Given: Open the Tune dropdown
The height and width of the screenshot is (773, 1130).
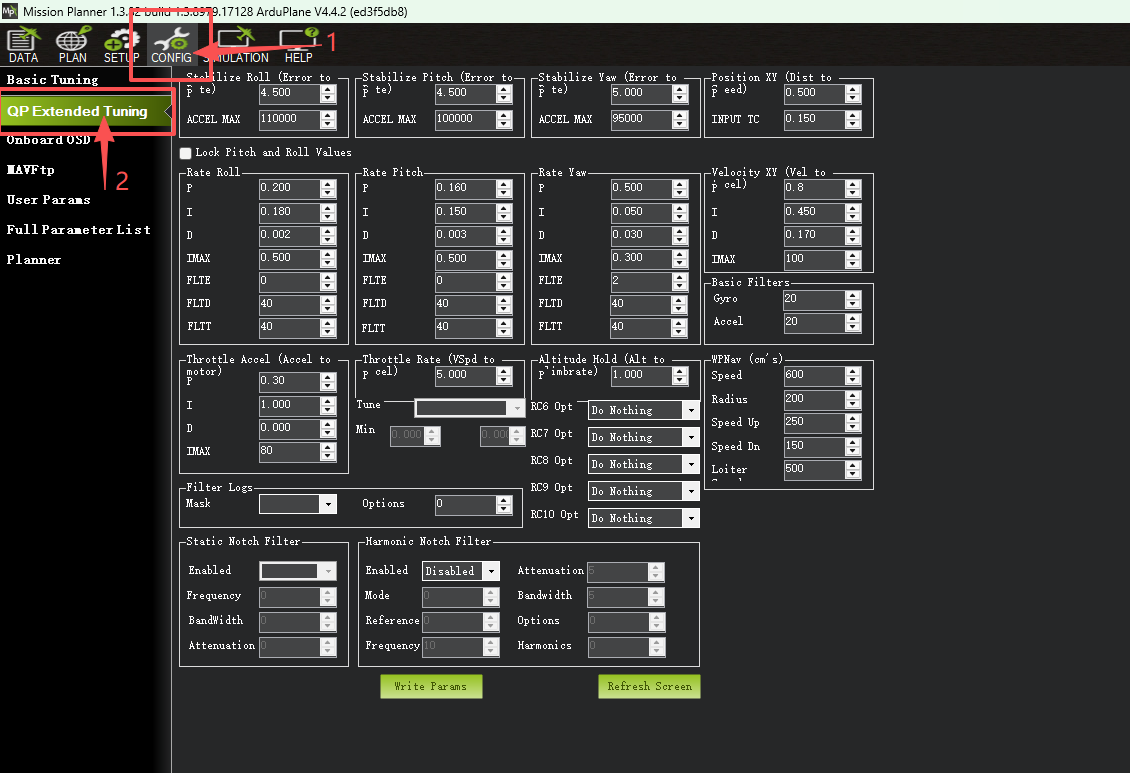Looking at the screenshot, I should tap(469, 408).
